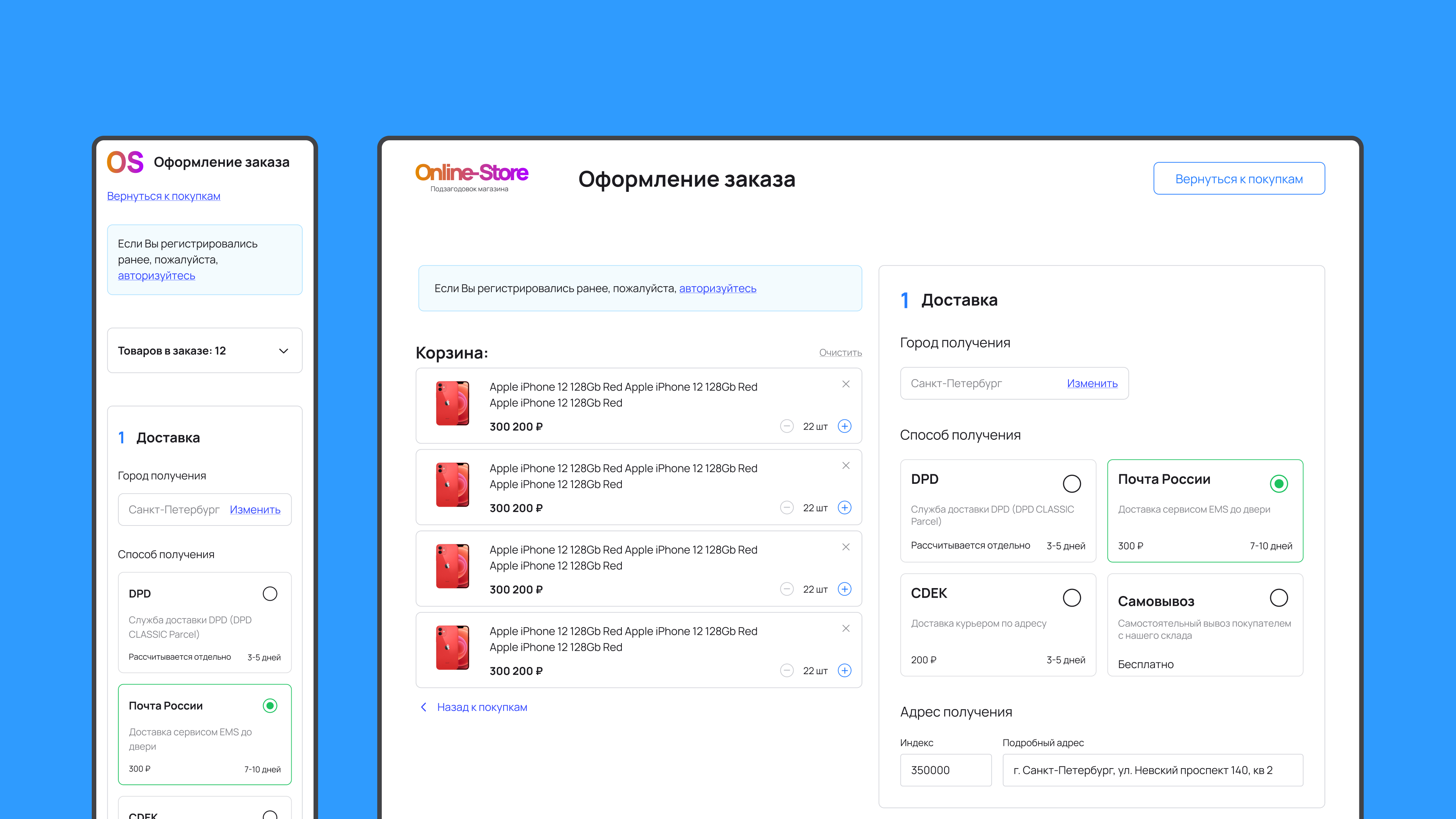Select Самовывоз radio in desktop view

1279,598
